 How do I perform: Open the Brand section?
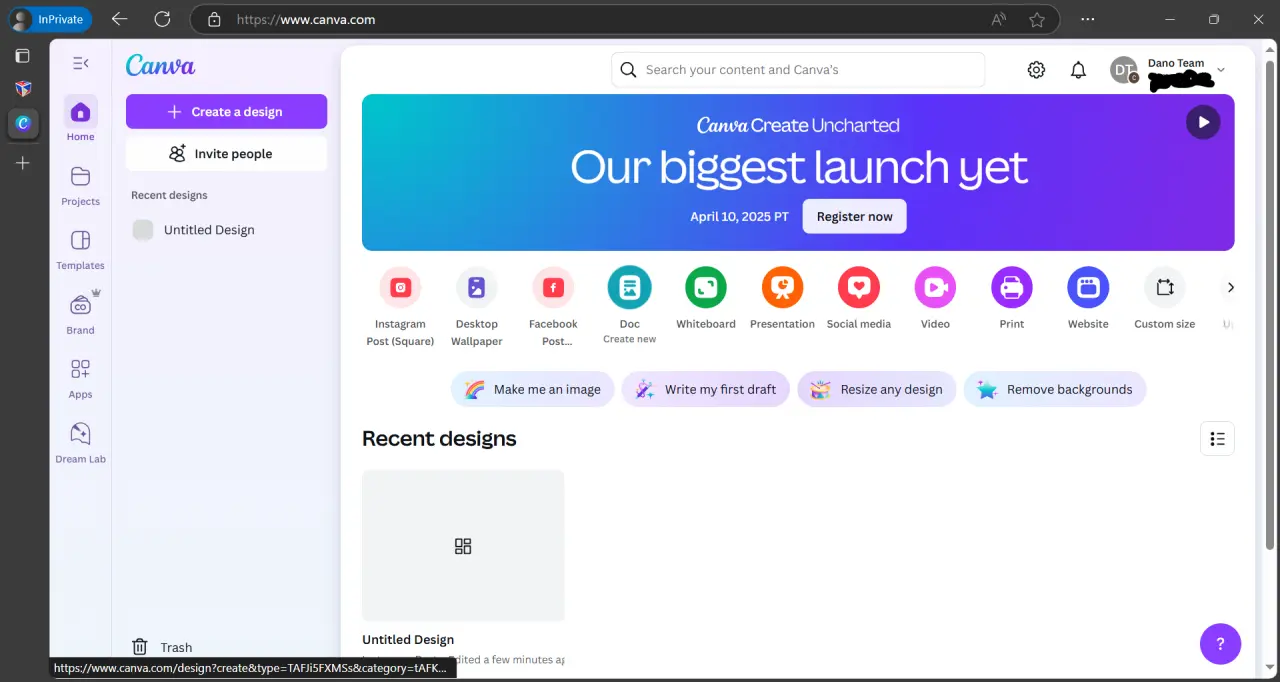coord(81,313)
